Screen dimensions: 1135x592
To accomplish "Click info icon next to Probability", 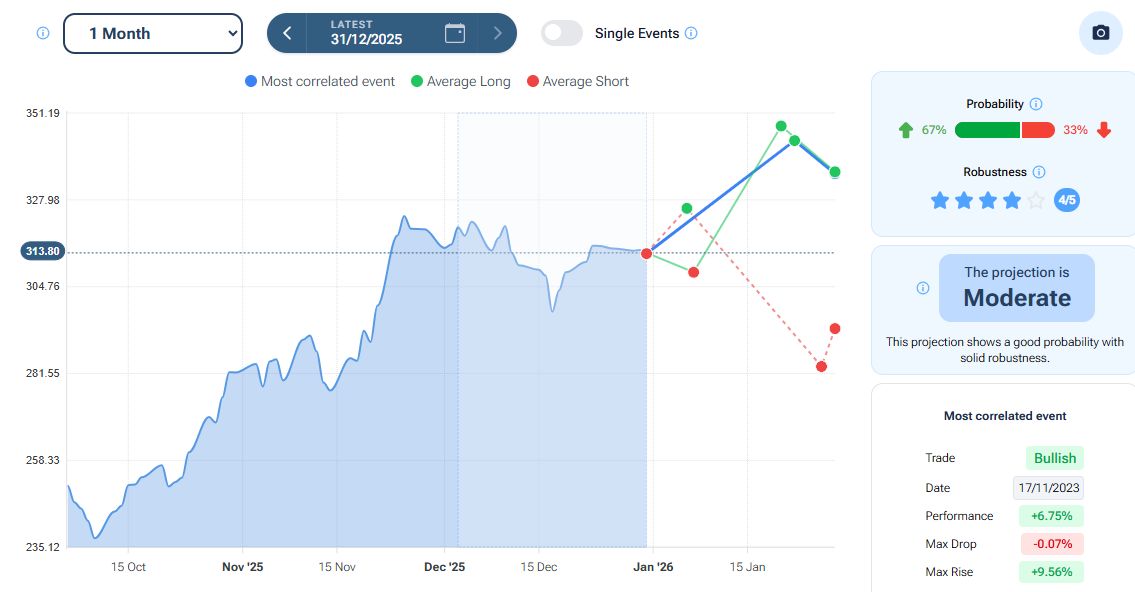I will tap(1036, 104).
